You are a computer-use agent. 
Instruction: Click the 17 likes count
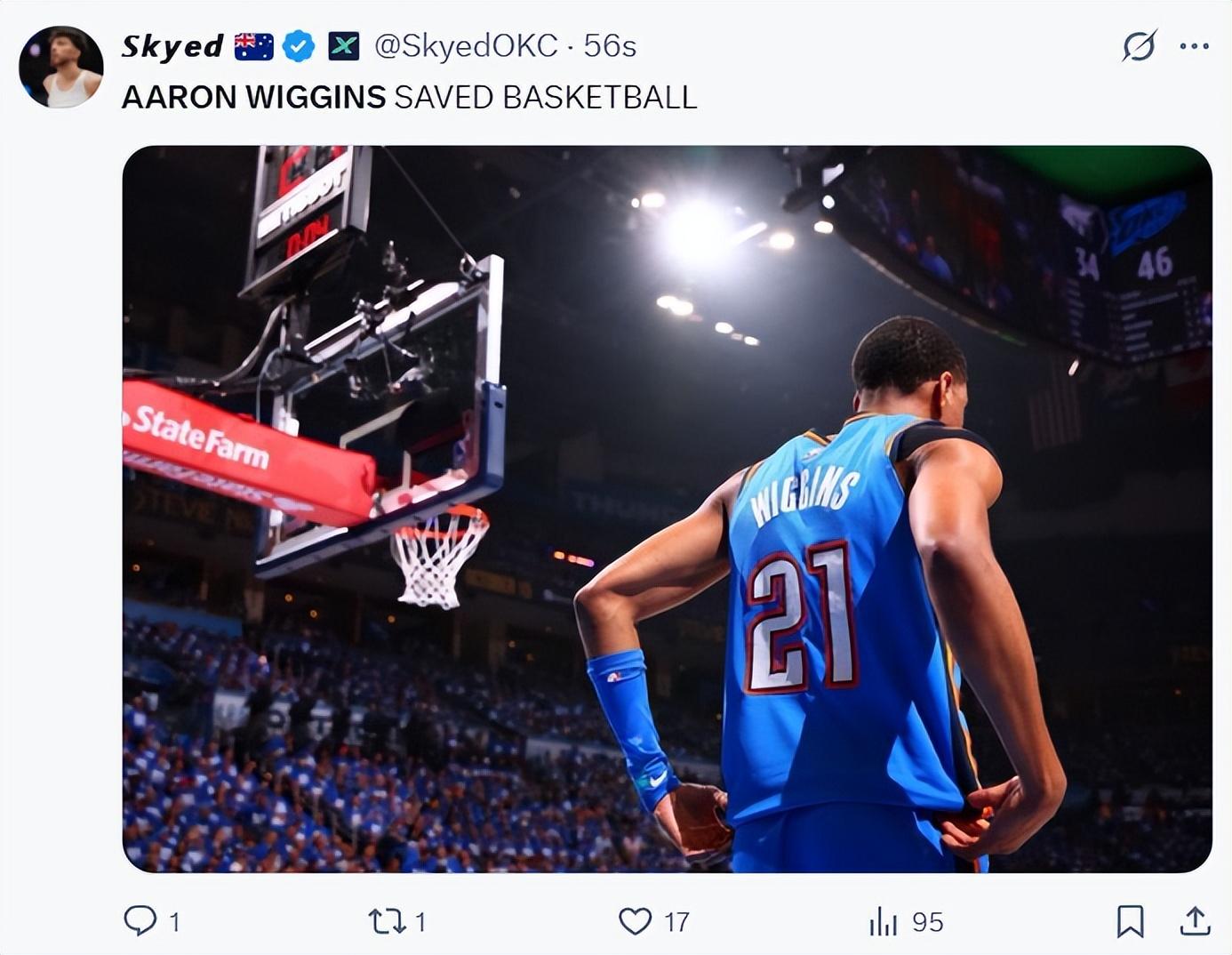coord(676,922)
